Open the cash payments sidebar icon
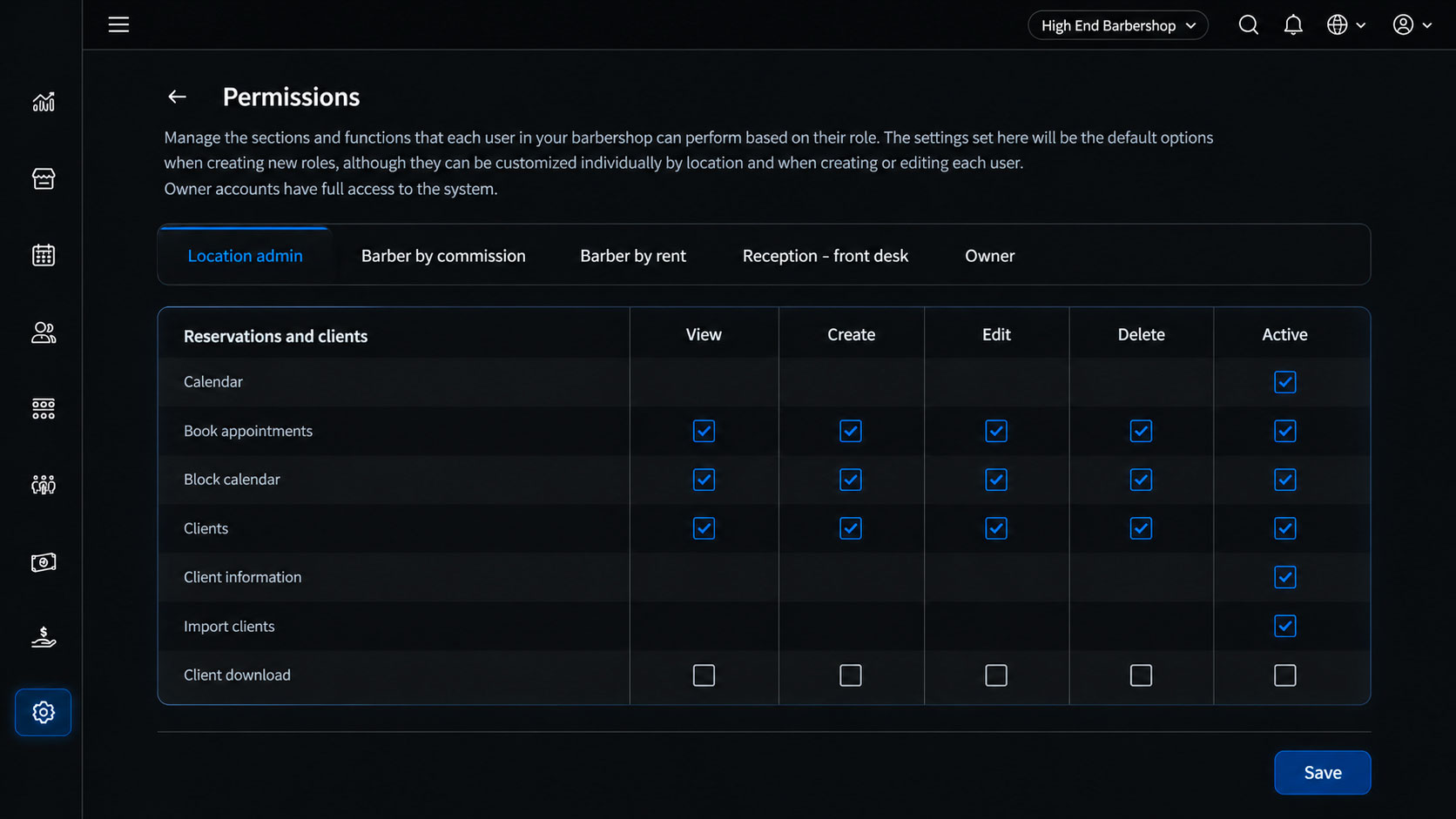Image resolution: width=1456 pixels, height=819 pixels. (44, 562)
